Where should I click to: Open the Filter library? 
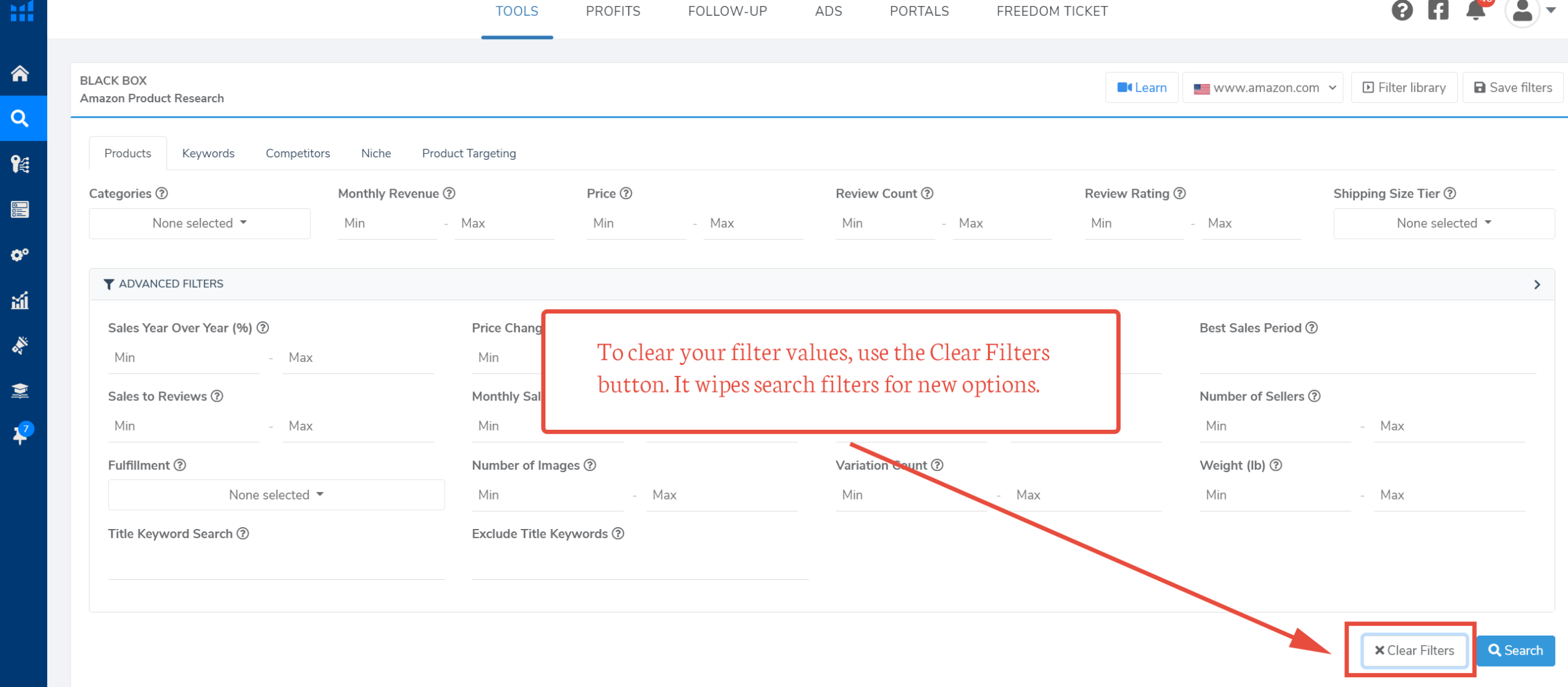click(1404, 88)
